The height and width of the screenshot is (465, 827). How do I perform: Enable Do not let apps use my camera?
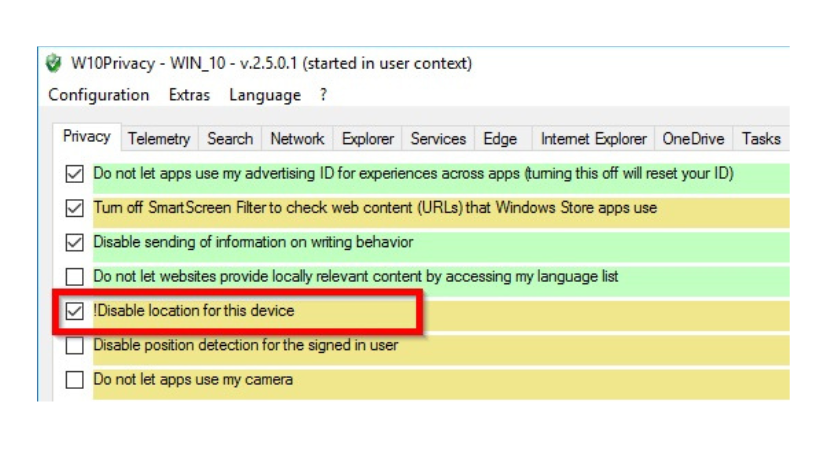point(74,380)
